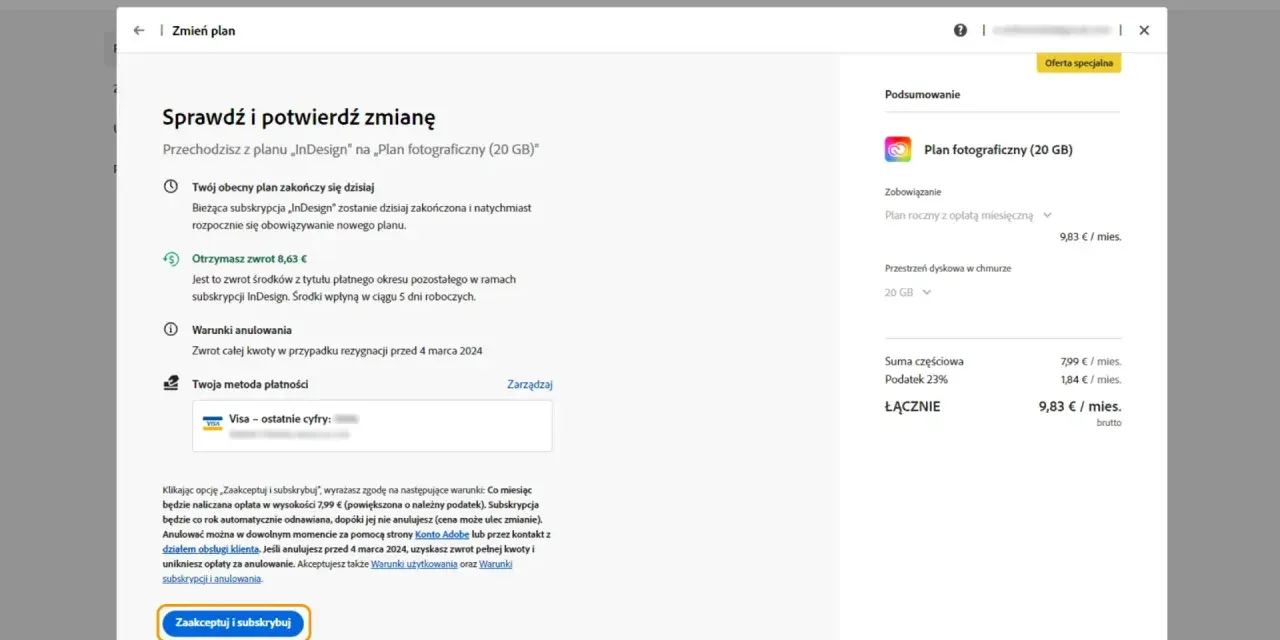Click the 'Warunki anulowania' heading text
1280x640 pixels.
(x=242, y=329)
